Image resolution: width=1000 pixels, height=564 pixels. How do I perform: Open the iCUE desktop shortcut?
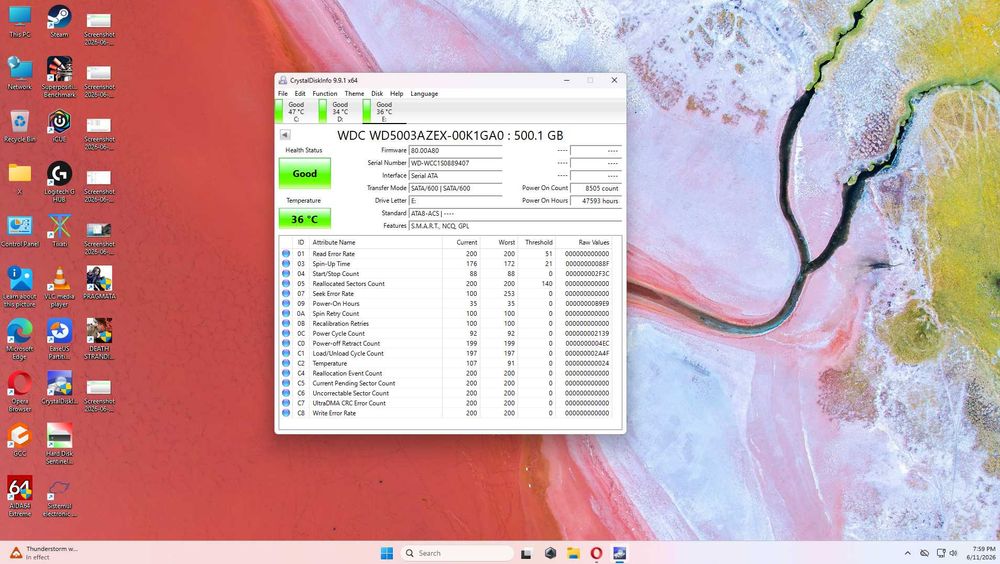tap(59, 126)
